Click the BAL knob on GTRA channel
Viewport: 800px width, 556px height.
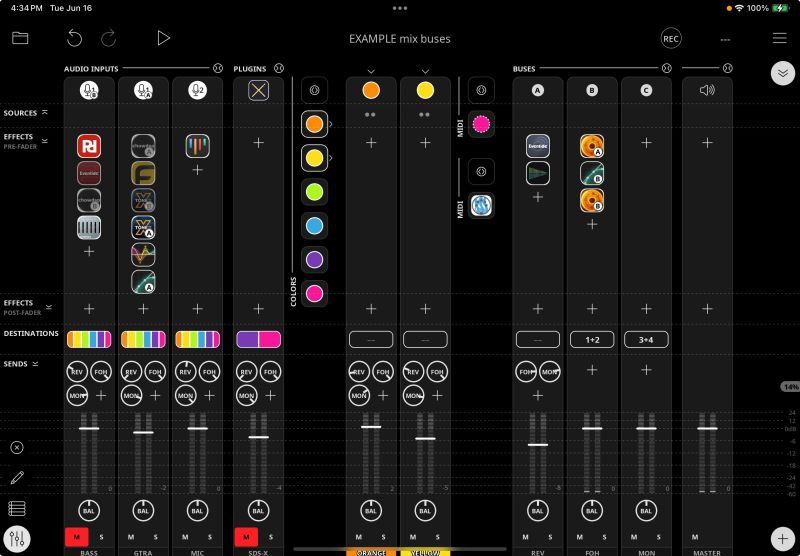click(143, 511)
